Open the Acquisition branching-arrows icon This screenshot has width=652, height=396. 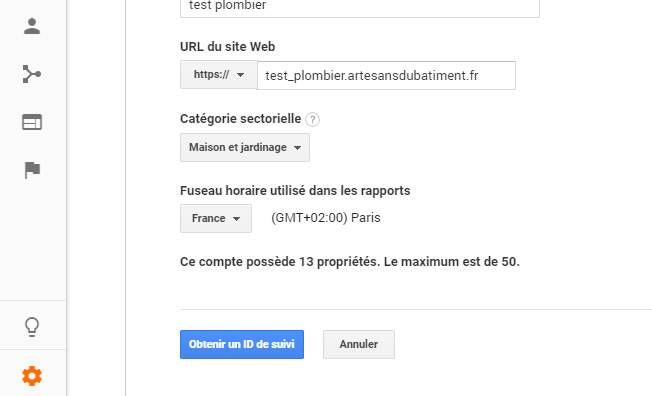coord(32,74)
